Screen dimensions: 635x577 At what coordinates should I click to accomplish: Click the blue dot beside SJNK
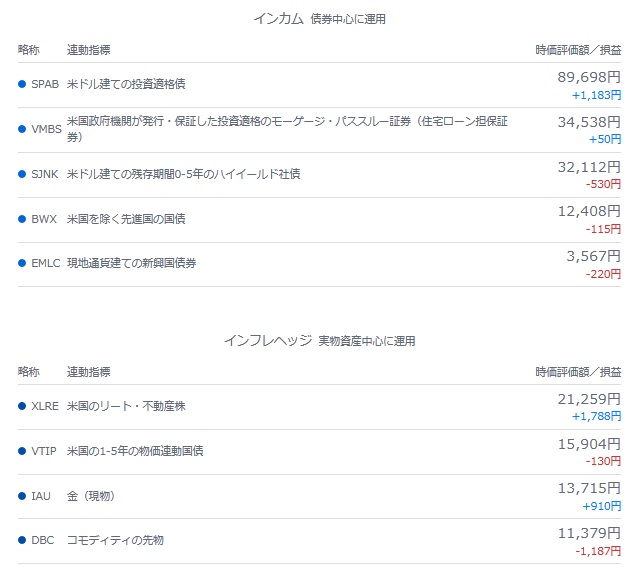[x=22, y=174]
